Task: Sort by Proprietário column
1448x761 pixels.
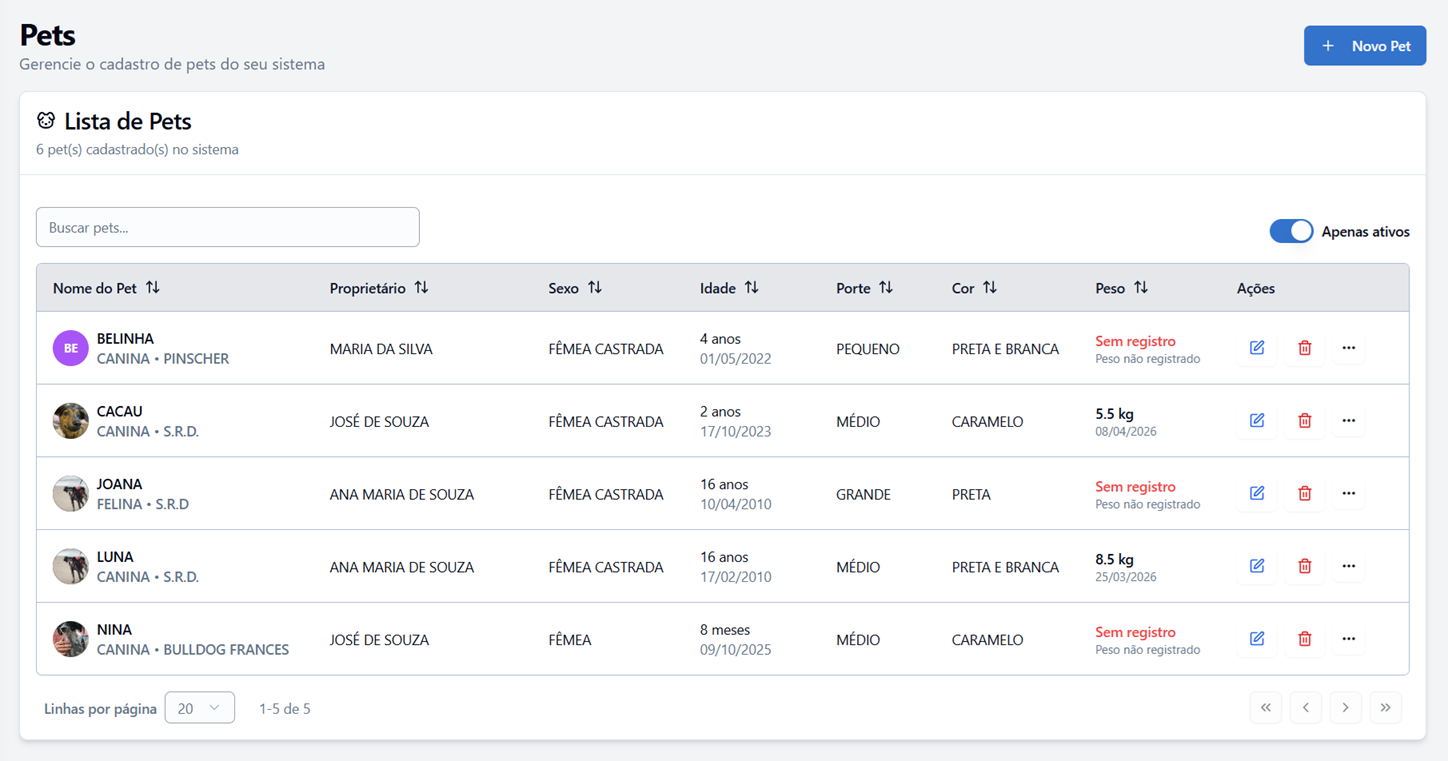Action: (379, 288)
